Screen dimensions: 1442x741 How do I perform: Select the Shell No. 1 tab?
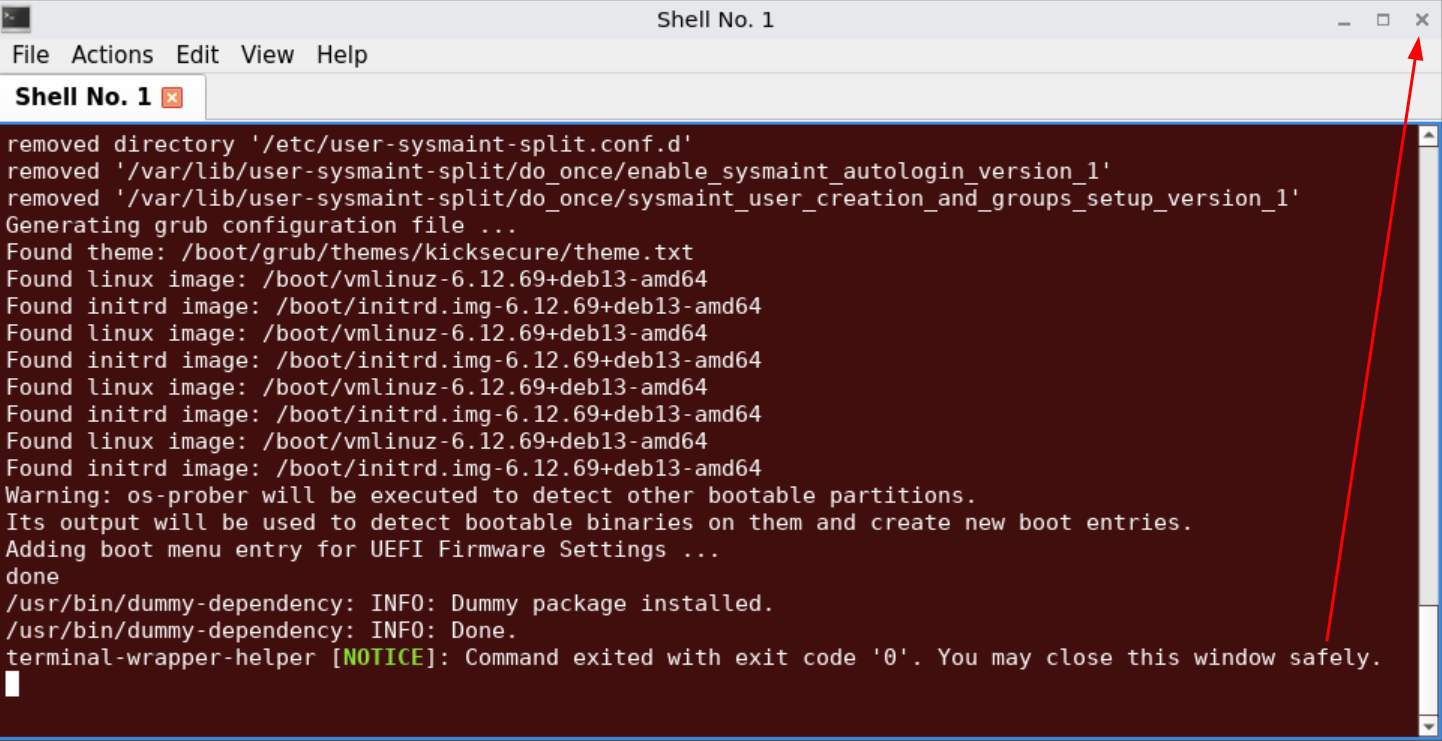tap(83, 97)
